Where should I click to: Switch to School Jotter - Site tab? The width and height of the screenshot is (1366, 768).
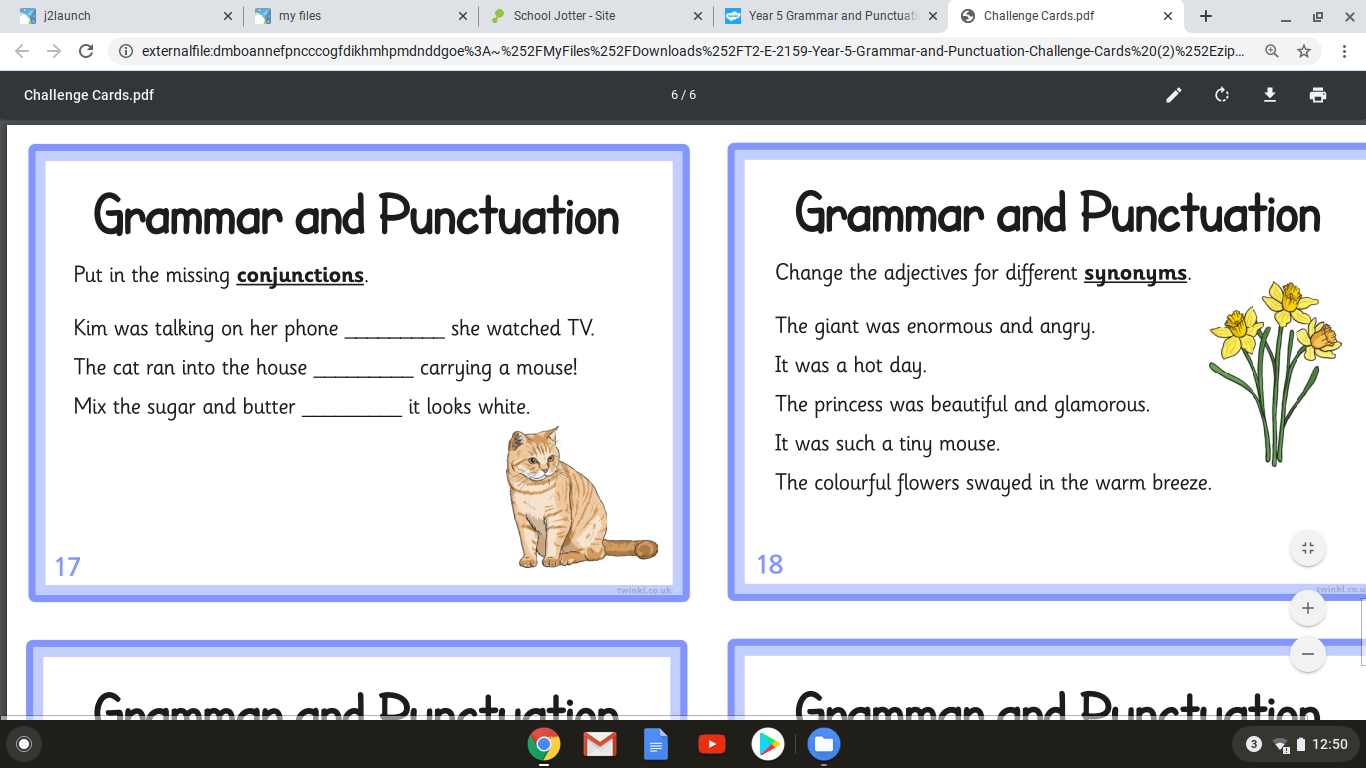click(x=595, y=16)
